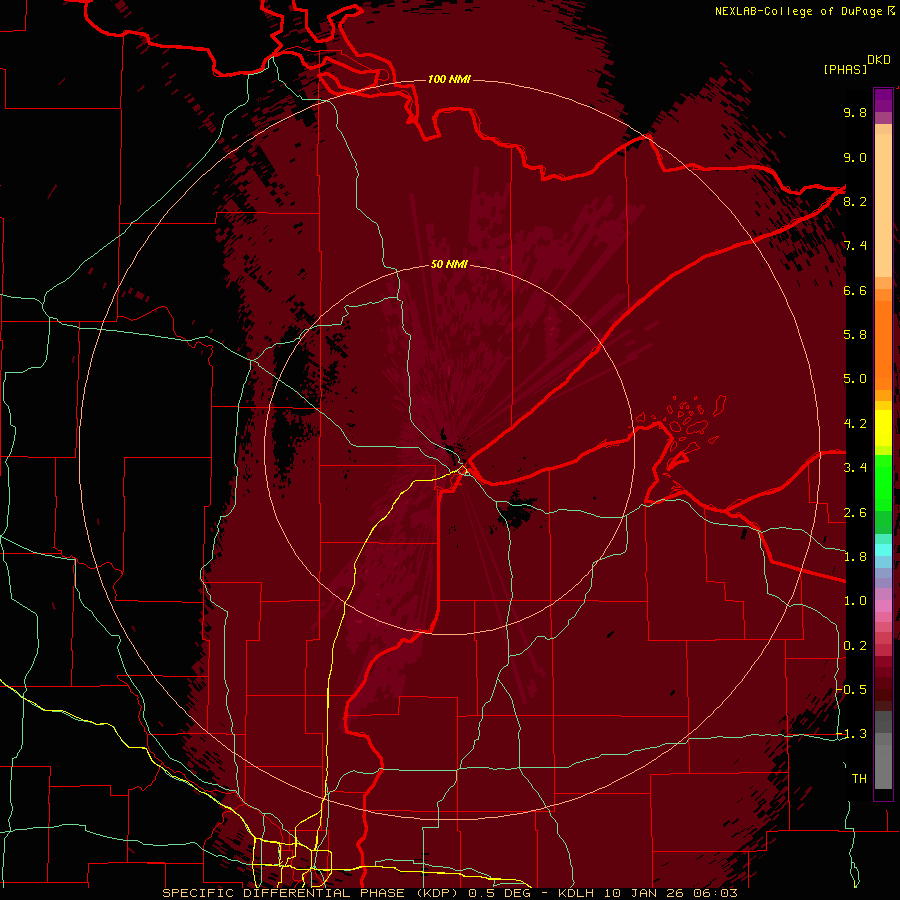Click the "DKD" label above the color scale
Viewport: 900px width, 900px height.
click(x=879, y=60)
